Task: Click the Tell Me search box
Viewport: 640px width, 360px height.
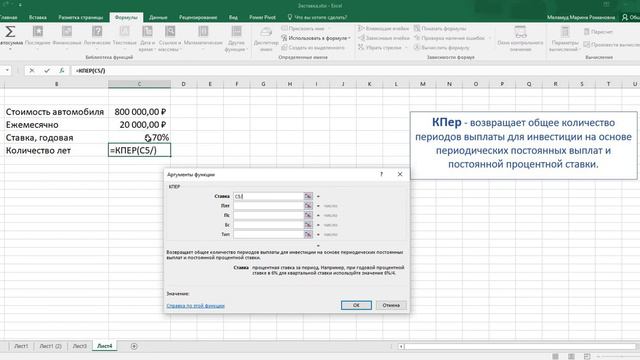Action: click(x=318, y=18)
